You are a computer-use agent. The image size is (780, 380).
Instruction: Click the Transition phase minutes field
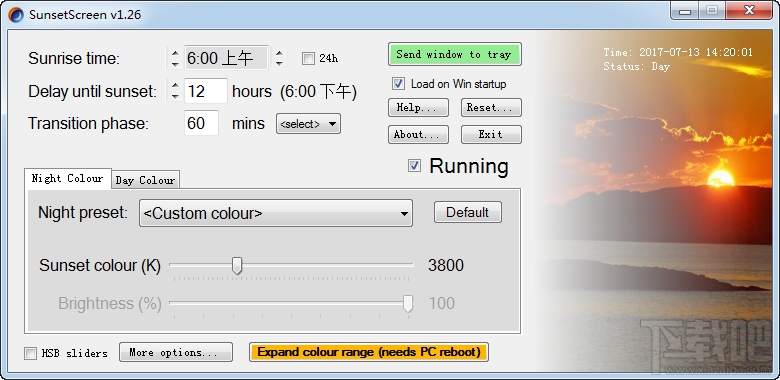pyautogui.click(x=201, y=123)
